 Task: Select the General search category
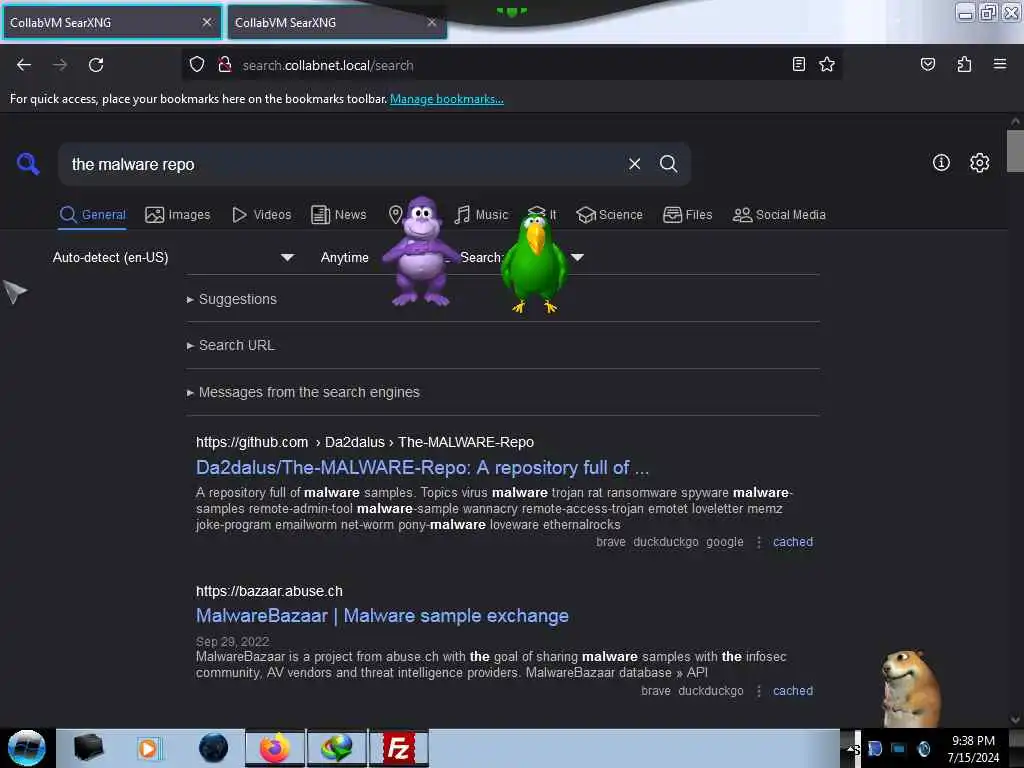[x=92, y=214]
